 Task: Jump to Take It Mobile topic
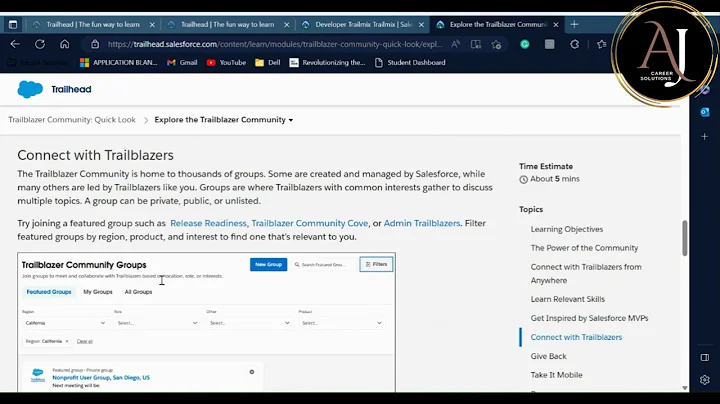click(557, 375)
